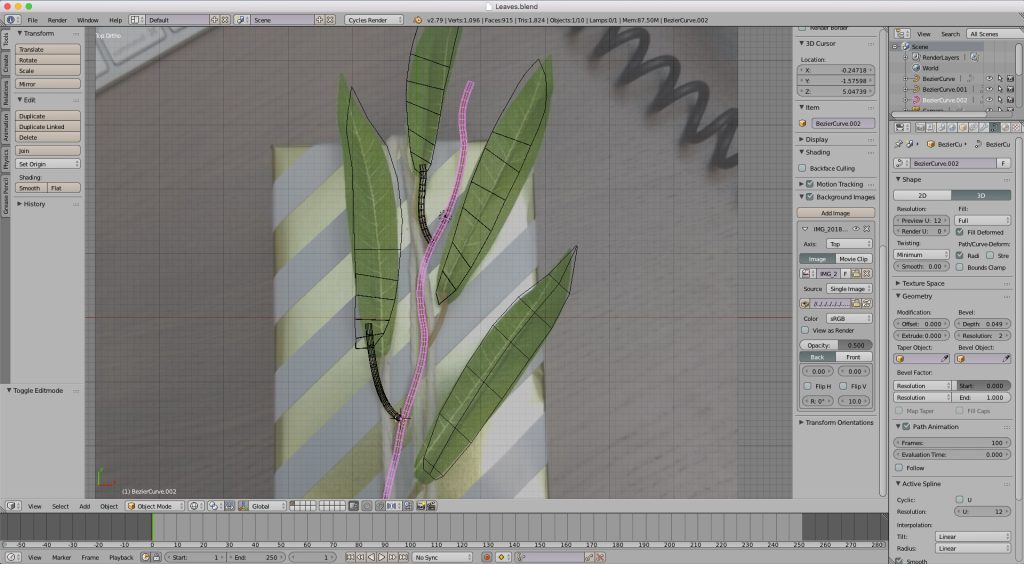
Task: Click the Taper Object eyedropper icon
Action: (x=944, y=358)
